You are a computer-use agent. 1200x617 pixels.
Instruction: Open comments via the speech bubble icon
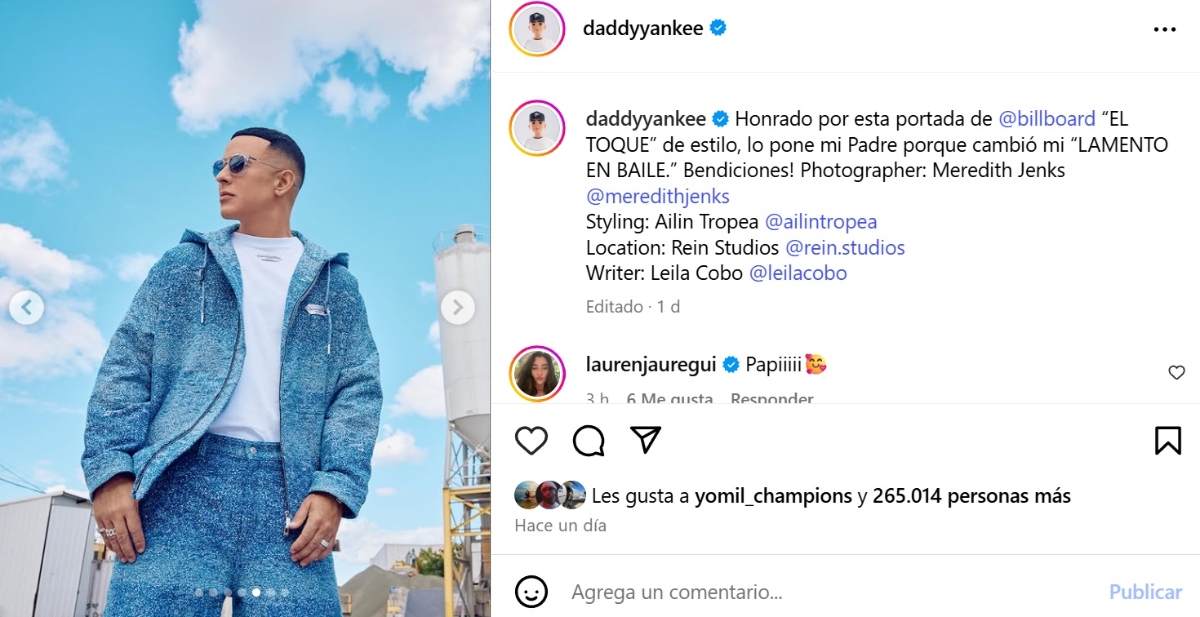pos(589,440)
